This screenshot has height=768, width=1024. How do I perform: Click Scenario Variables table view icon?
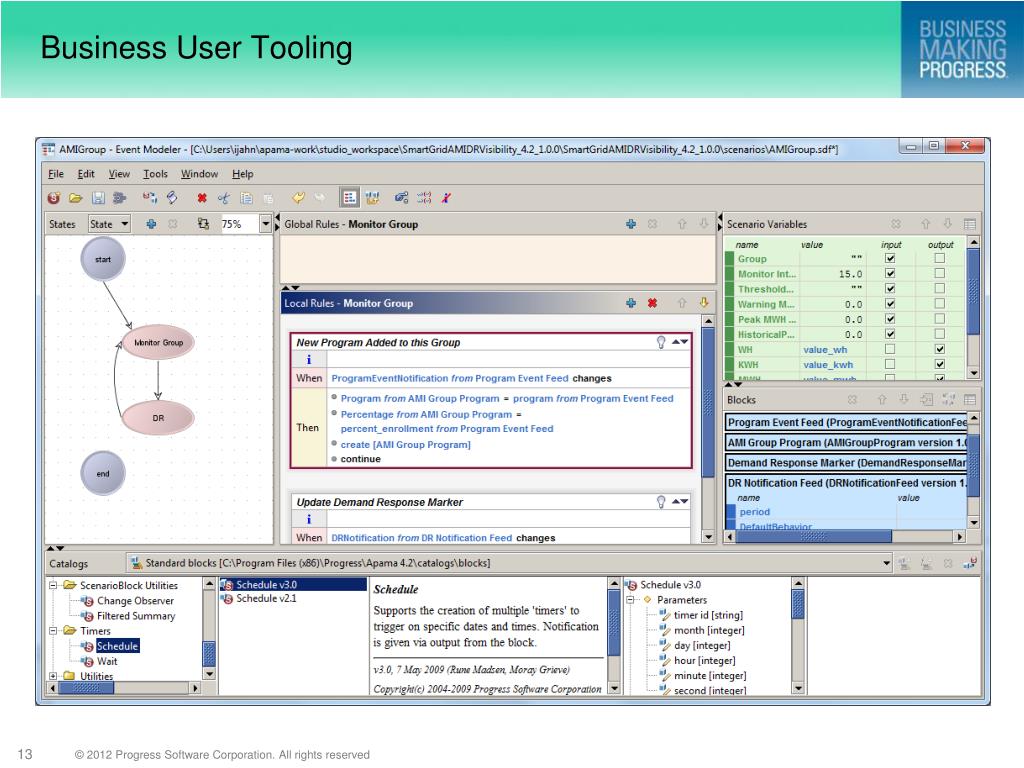coord(970,224)
